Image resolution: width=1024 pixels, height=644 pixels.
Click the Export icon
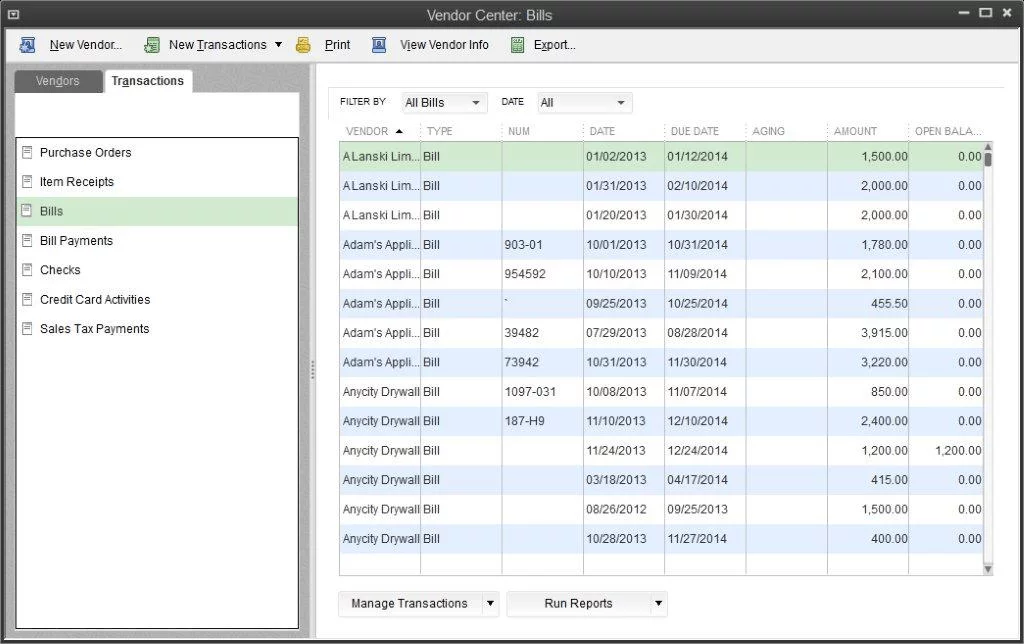(x=517, y=44)
